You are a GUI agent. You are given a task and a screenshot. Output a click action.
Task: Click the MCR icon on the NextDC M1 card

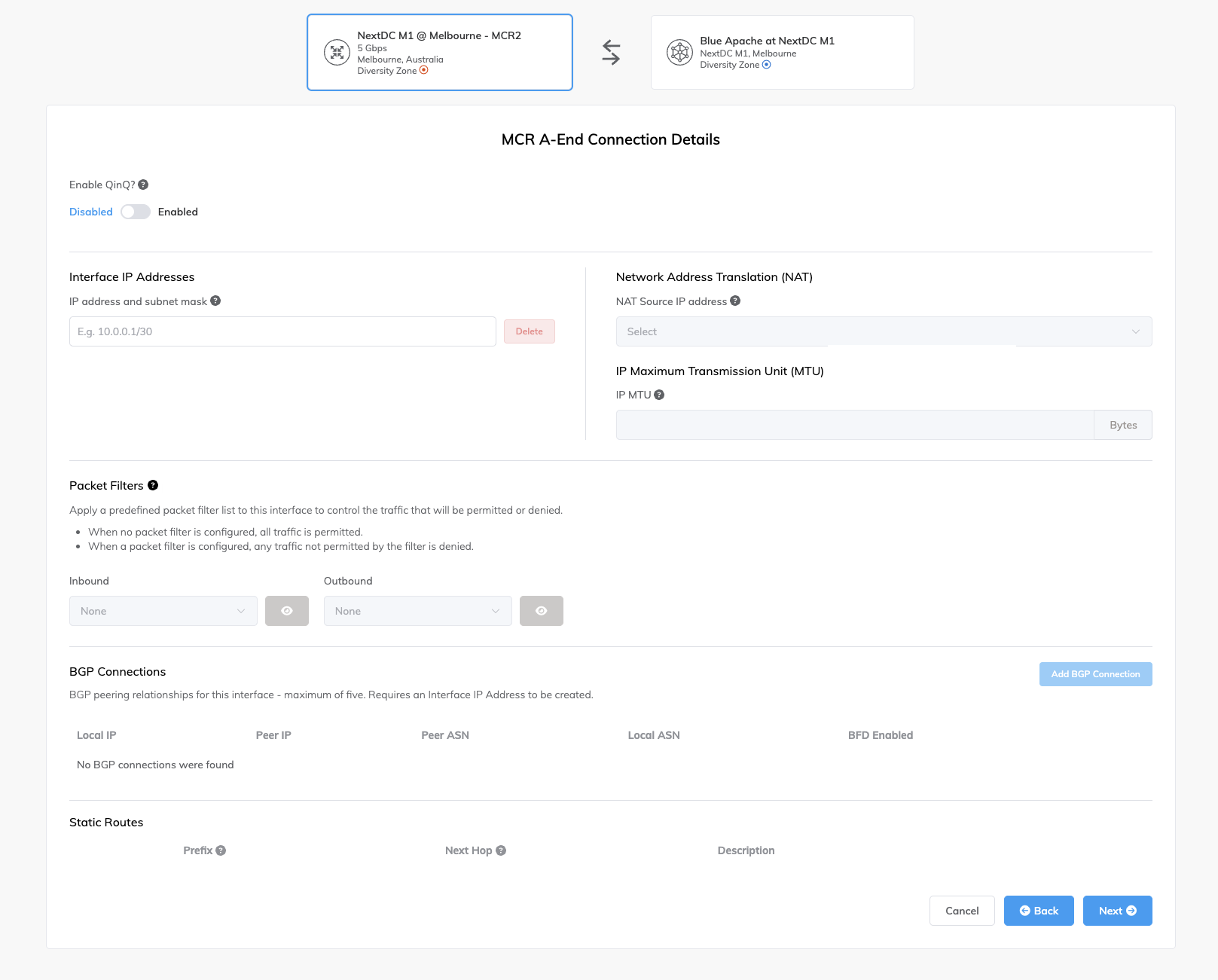(337, 52)
